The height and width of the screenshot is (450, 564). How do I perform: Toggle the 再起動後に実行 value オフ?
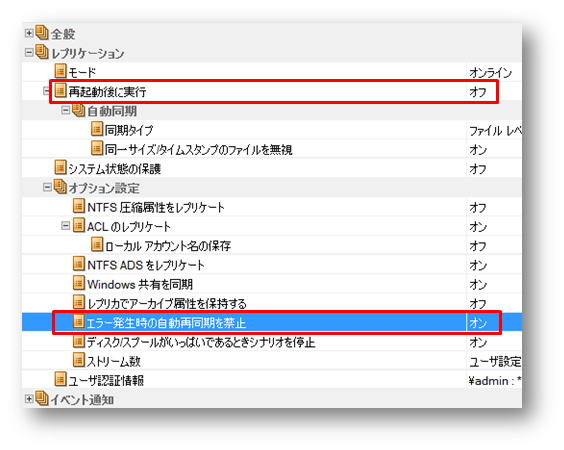(x=478, y=92)
